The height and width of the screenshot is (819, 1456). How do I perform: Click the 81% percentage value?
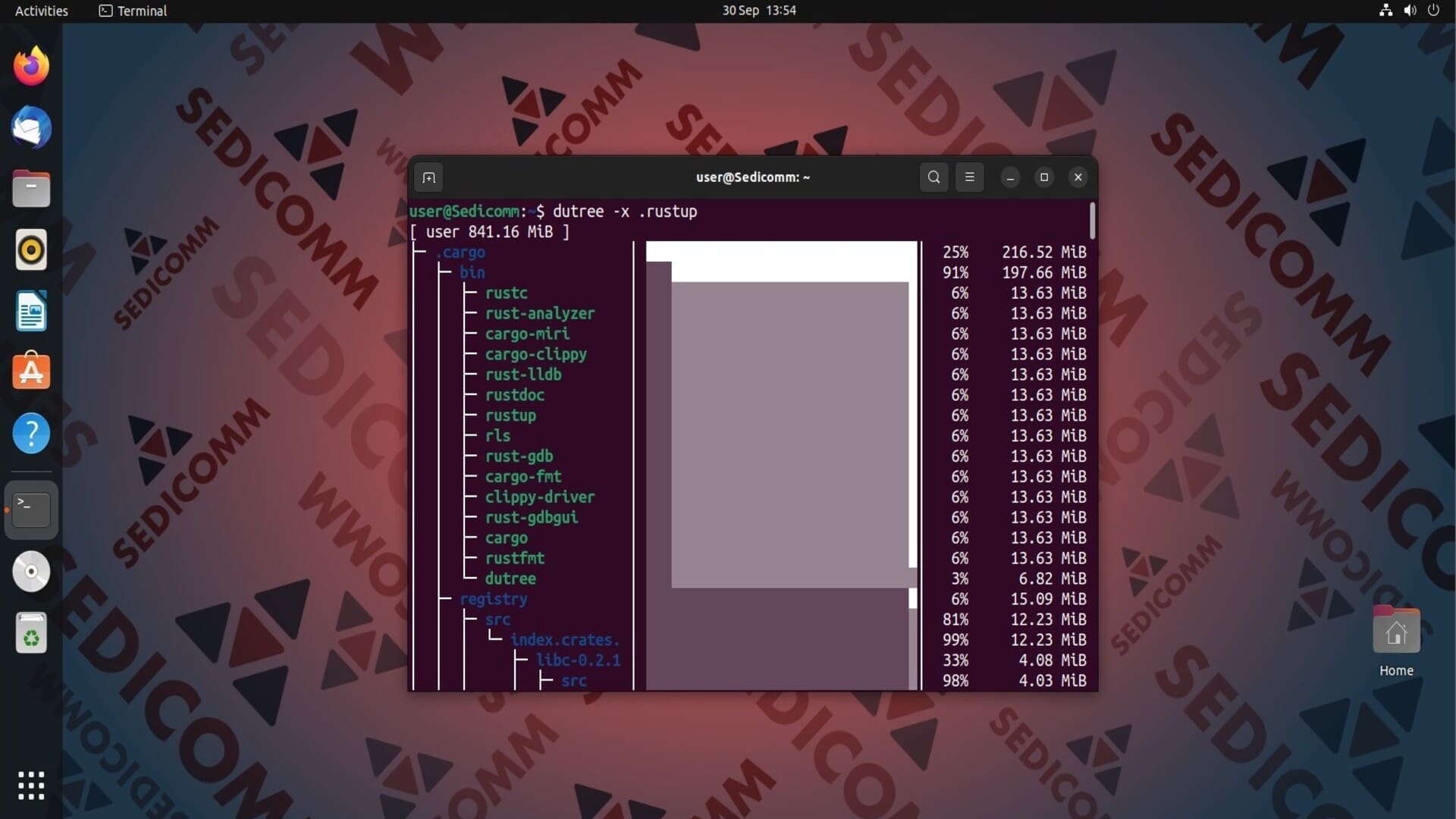click(955, 620)
